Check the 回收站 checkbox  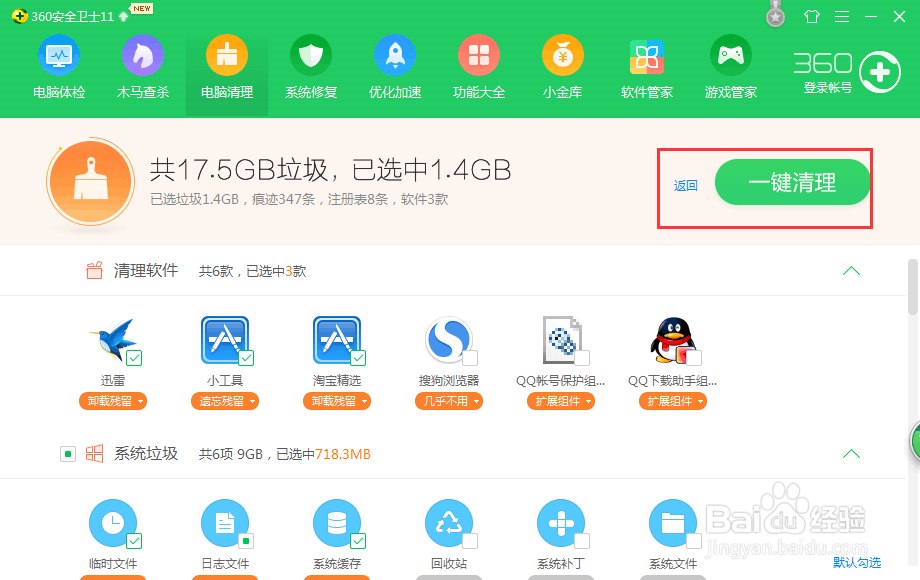click(471, 541)
